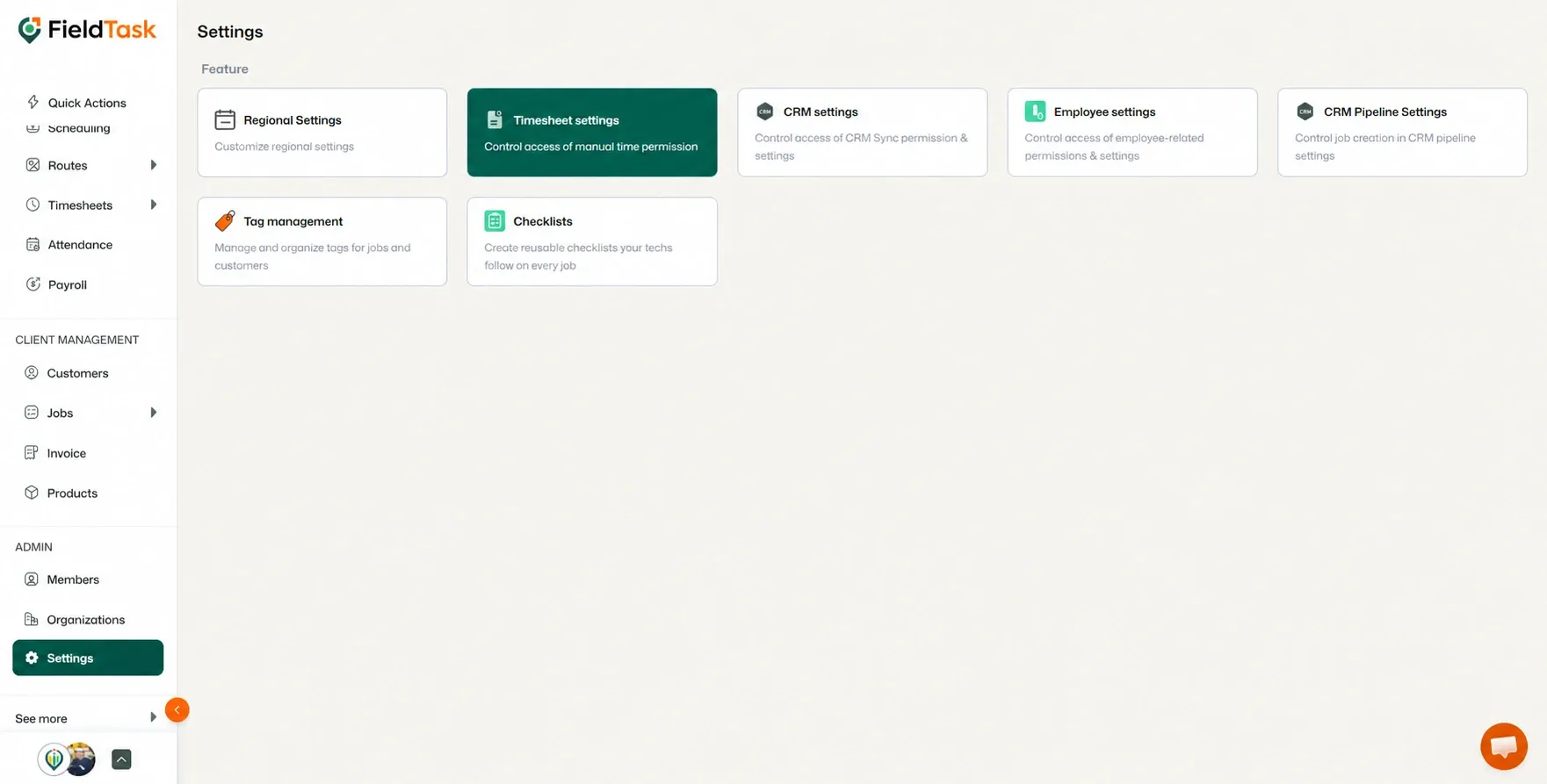This screenshot has width=1547, height=784.
Task: Click the Feature section label
Action: pos(225,68)
